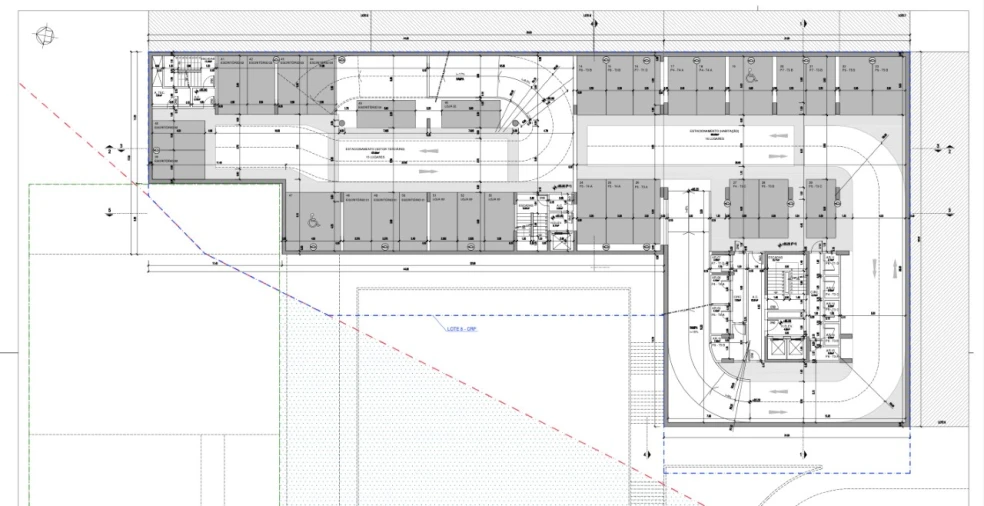Click the round column left of the central island
The width and height of the screenshot is (984, 506).
(343, 124)
